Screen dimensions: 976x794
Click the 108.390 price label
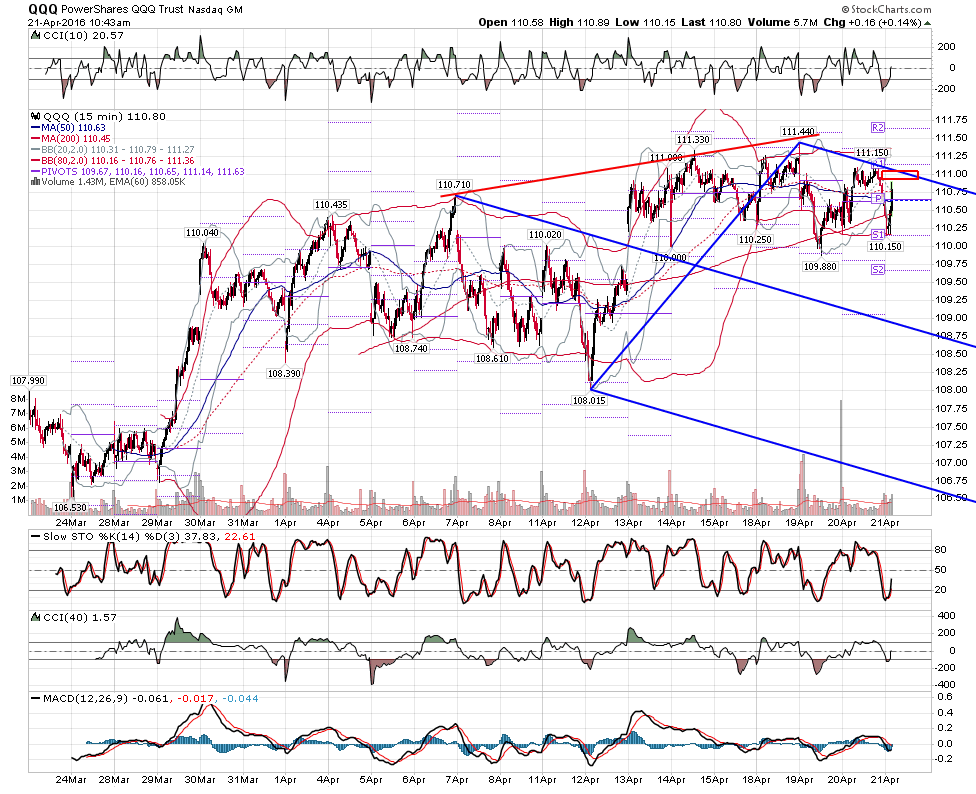tap(284, 373)
